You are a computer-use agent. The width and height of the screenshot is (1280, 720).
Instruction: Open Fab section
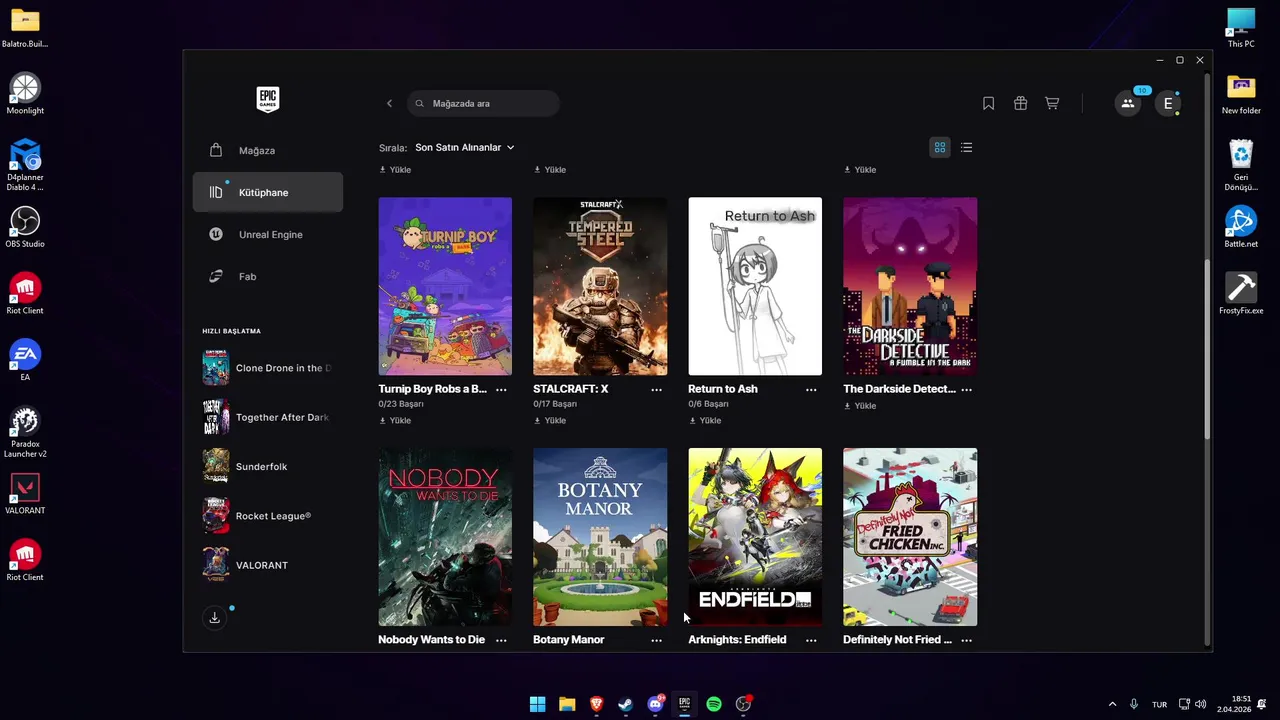tap(268, 276)
